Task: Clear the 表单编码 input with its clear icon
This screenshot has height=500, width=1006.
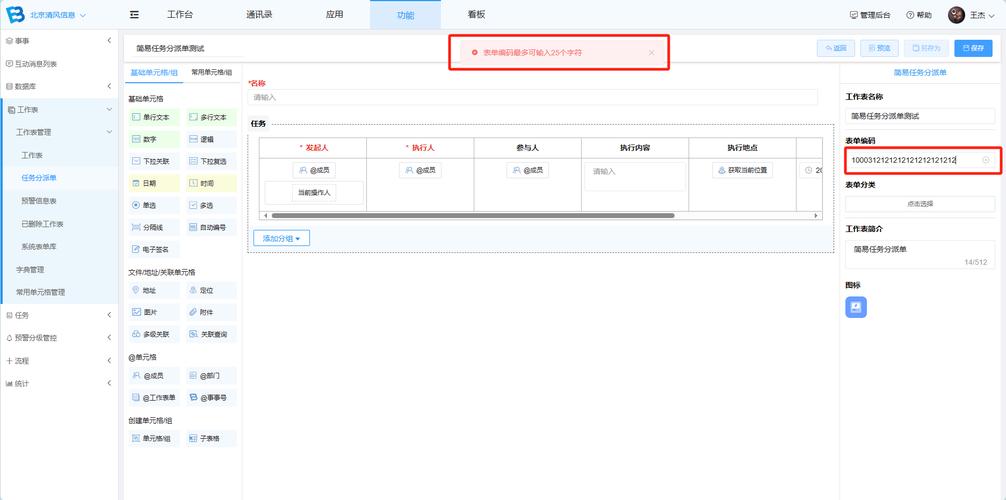Action: pos(985,160)
